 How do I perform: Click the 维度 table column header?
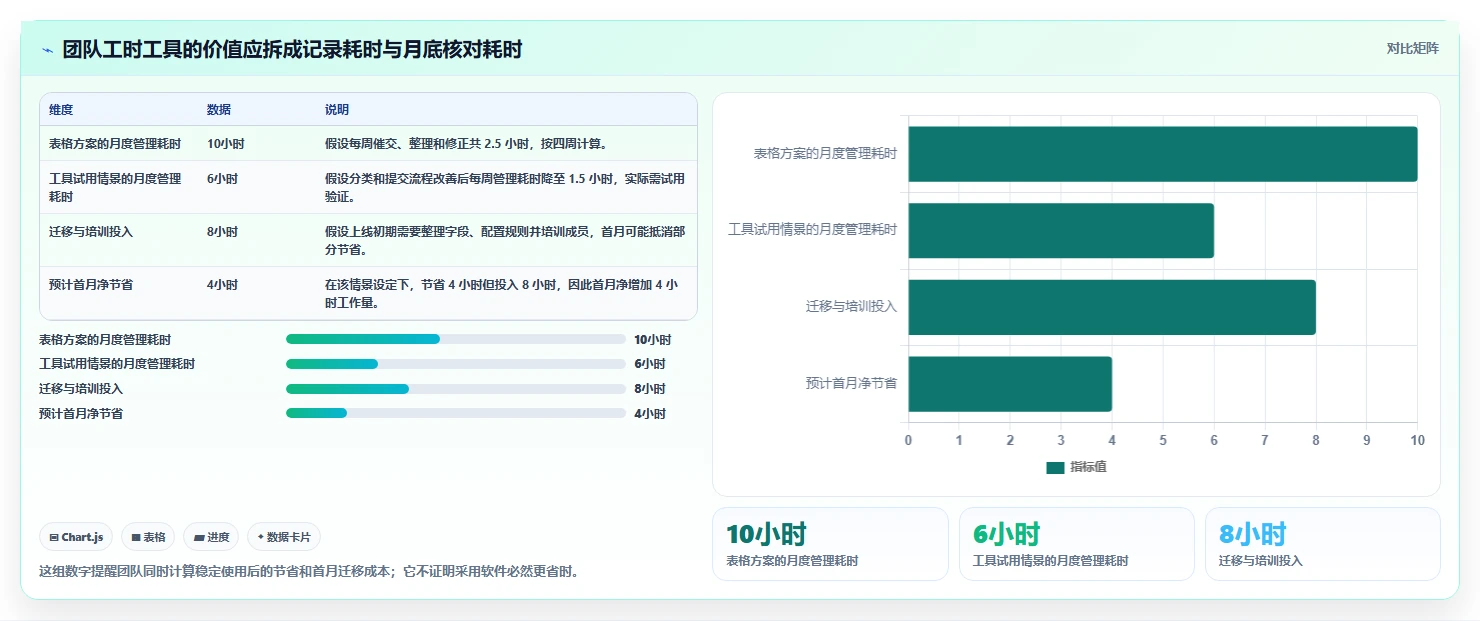click(x=61, y=110)
